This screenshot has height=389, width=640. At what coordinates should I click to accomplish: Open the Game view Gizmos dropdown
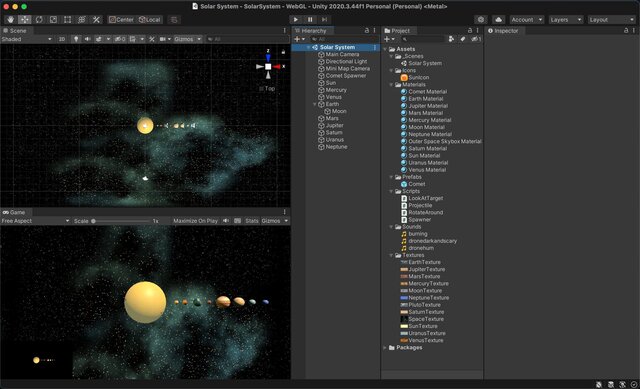tap(275, 221)
